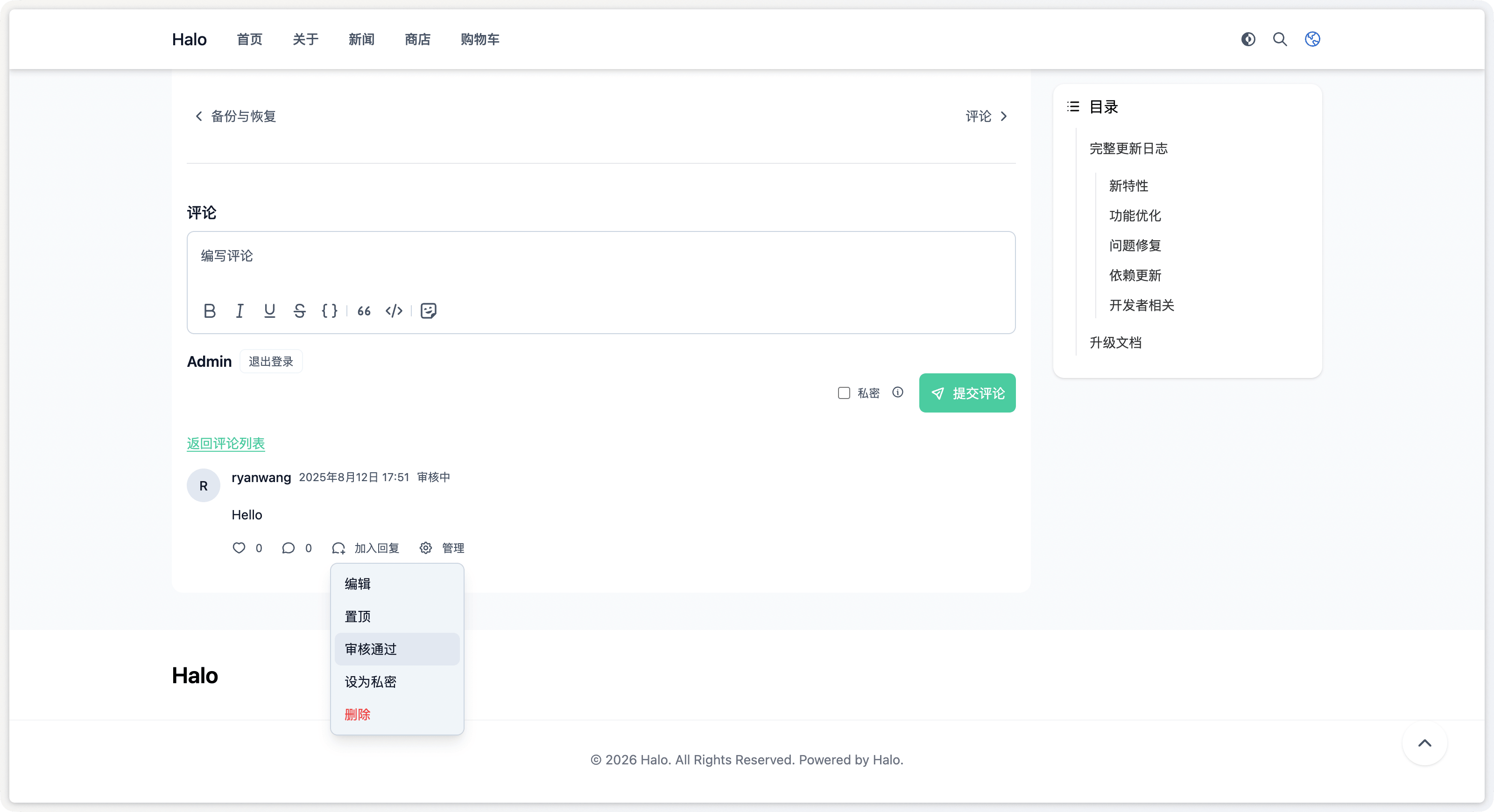Go to next post 评论
1494x812 pixels.
(987, 116)
